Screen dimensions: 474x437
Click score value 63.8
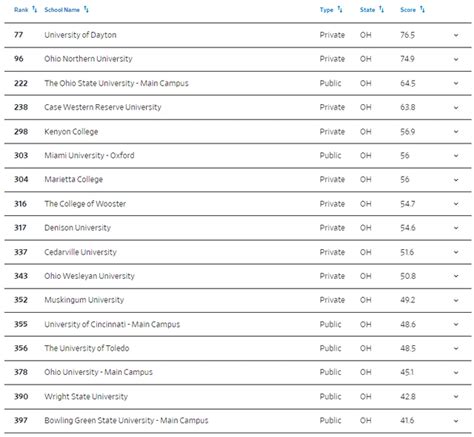[408, 107]
